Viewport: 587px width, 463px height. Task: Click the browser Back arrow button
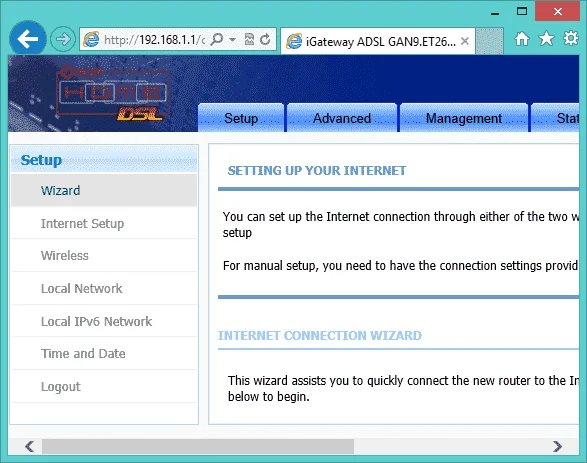[x=28, y=39]
